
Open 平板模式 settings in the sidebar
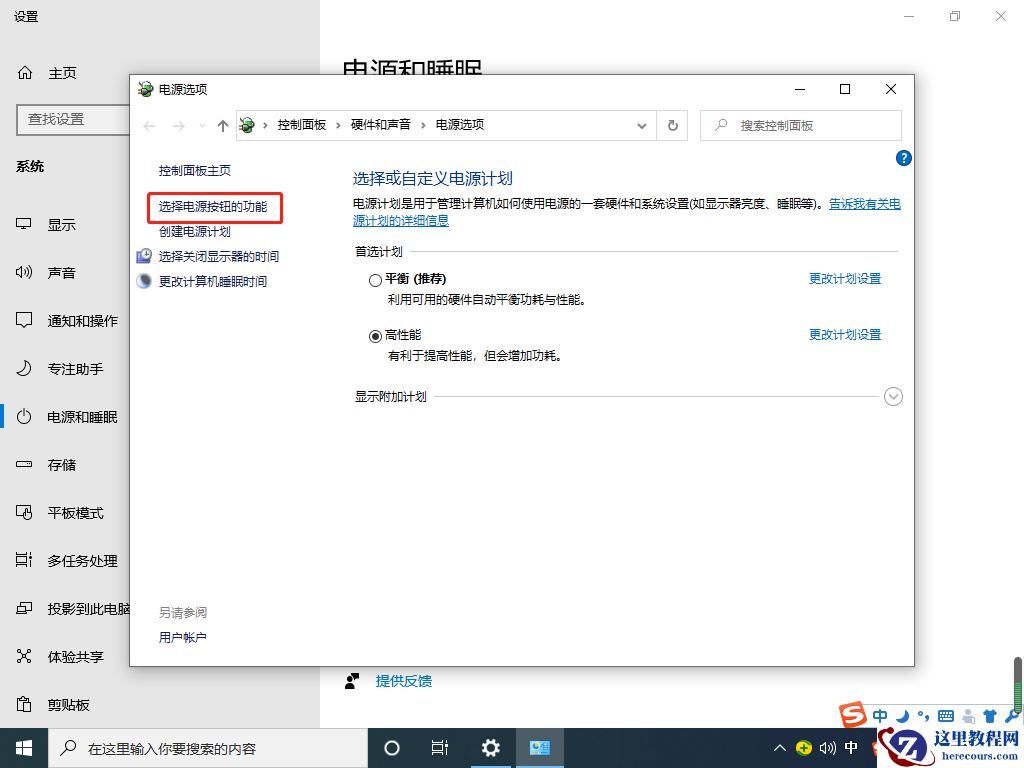pos(75,512)
